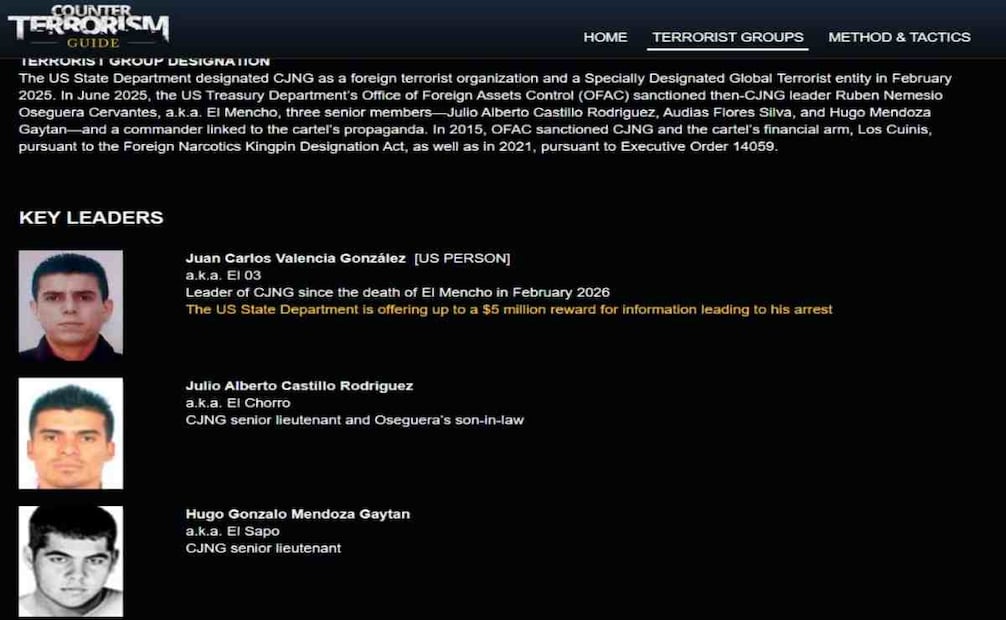Click the [US PERSON] tag
Viewport: 1006px width, 620px height.
point(462,258)
